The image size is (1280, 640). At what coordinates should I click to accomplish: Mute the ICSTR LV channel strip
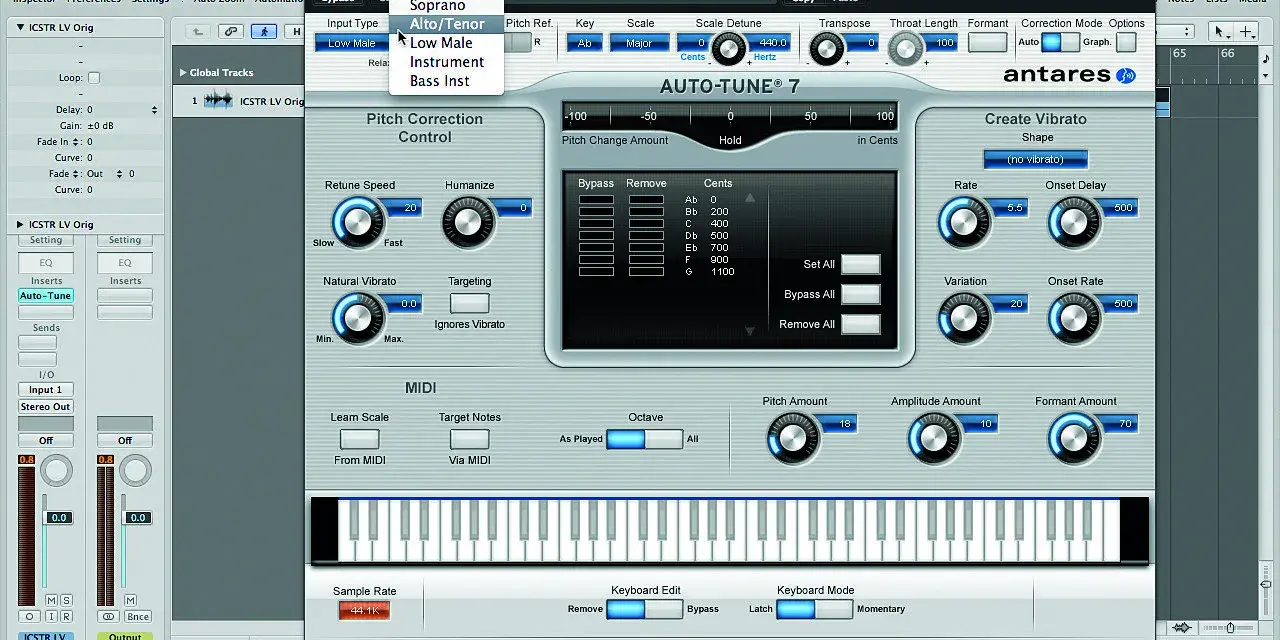pos(51,600)
